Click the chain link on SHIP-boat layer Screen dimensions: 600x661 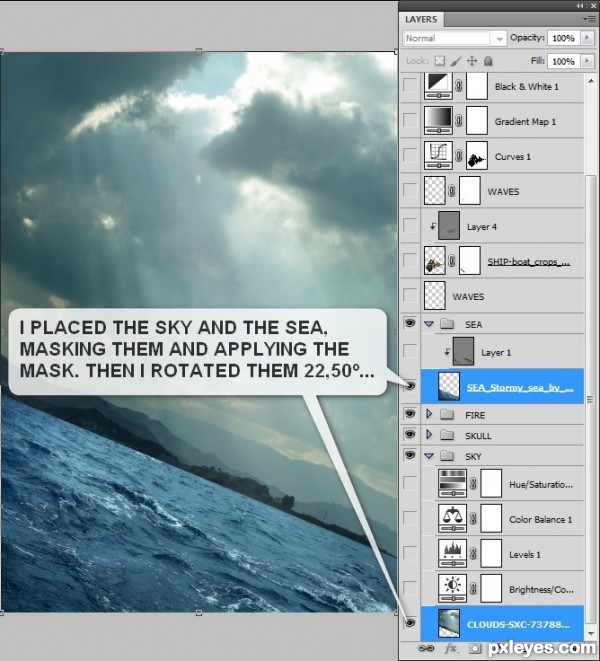point(452,261)
